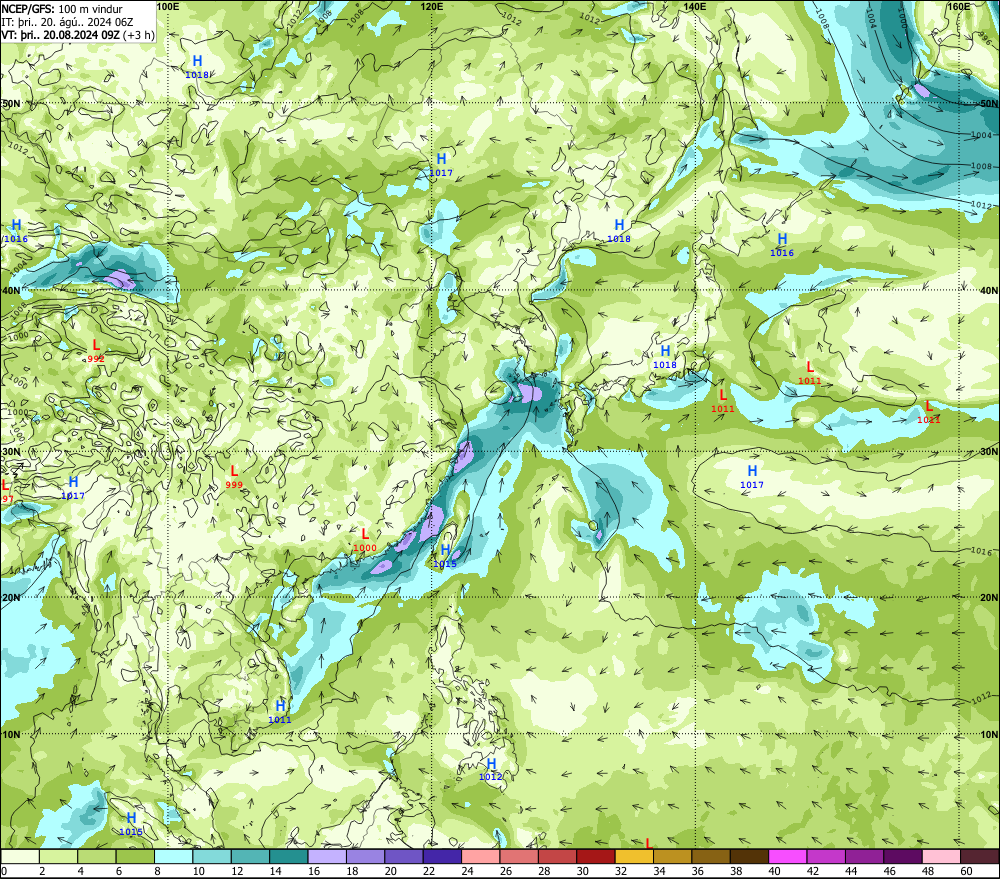This screenshot has height=879, width=1000.
Task: Click the legend value label '8'
Action: [x=158, y=871]
